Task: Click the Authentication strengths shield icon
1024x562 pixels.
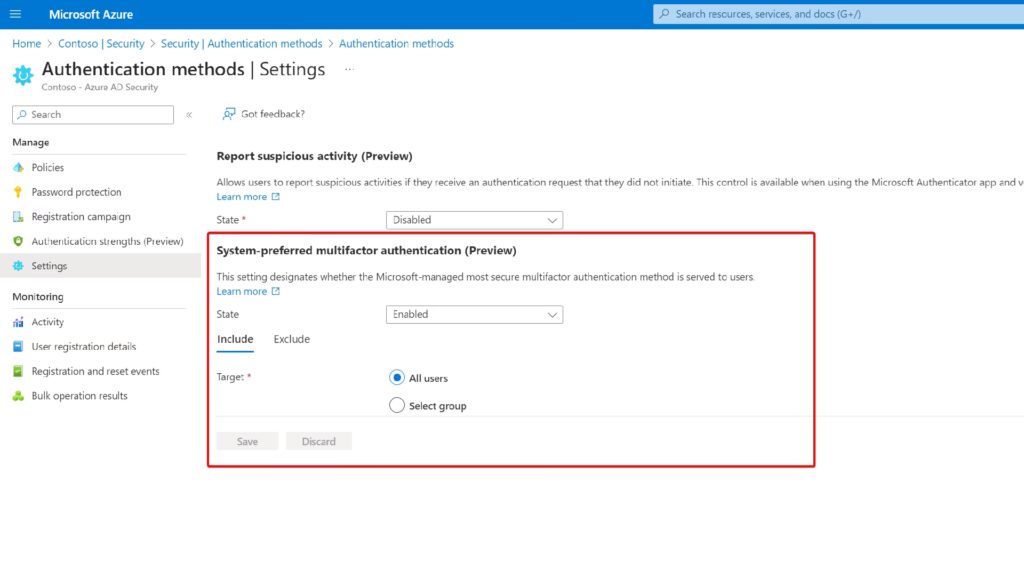Action: pos(18,242)
